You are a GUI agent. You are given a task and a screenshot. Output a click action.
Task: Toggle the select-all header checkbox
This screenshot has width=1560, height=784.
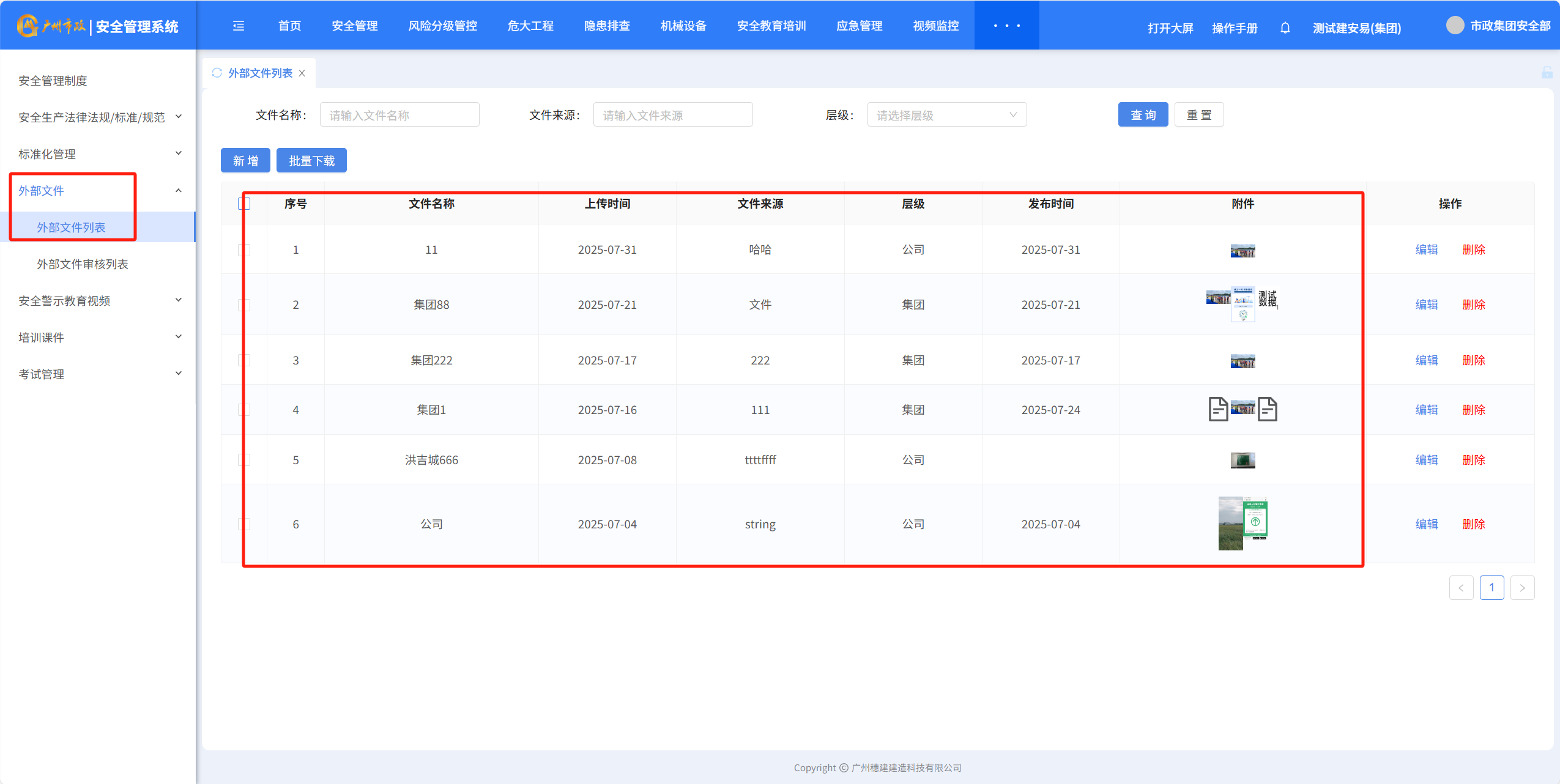point(244,204)
